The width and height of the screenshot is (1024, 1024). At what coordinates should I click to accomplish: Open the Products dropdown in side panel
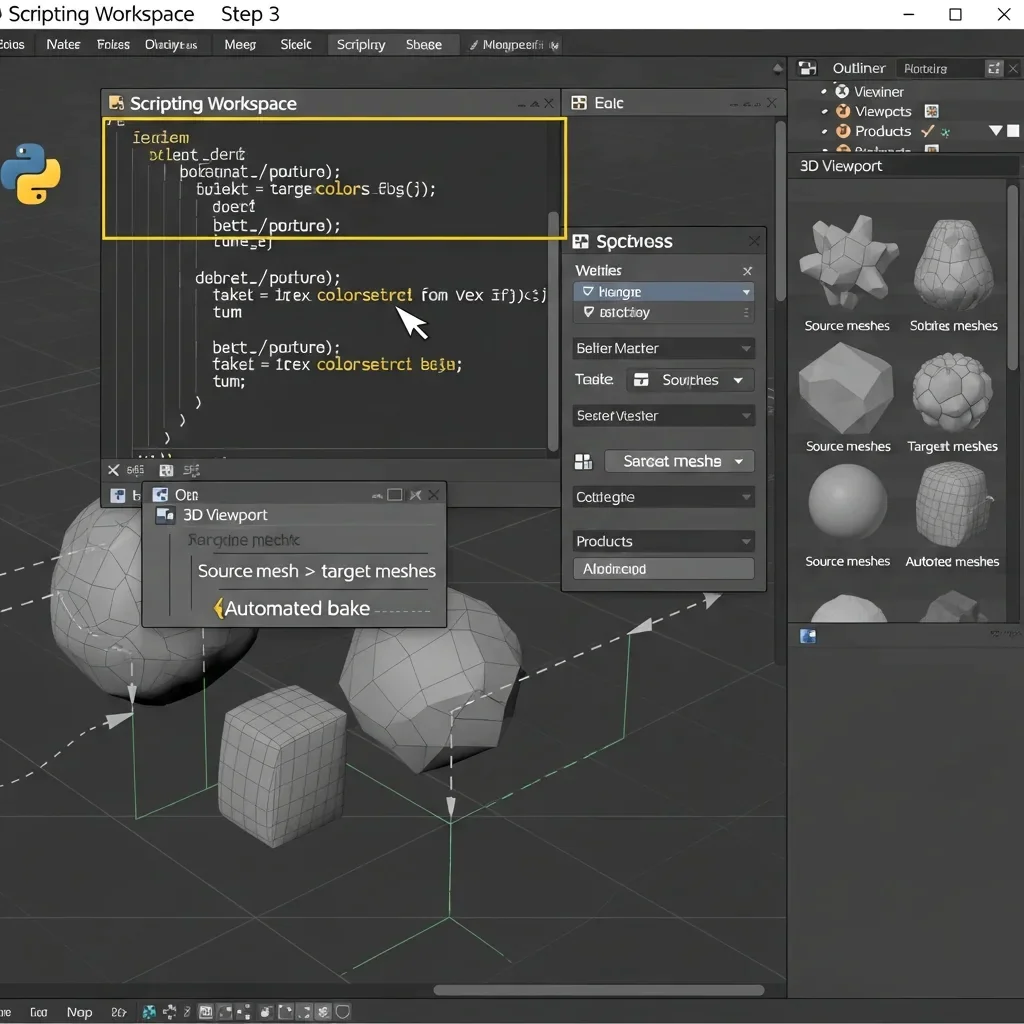tap(664, 541)
